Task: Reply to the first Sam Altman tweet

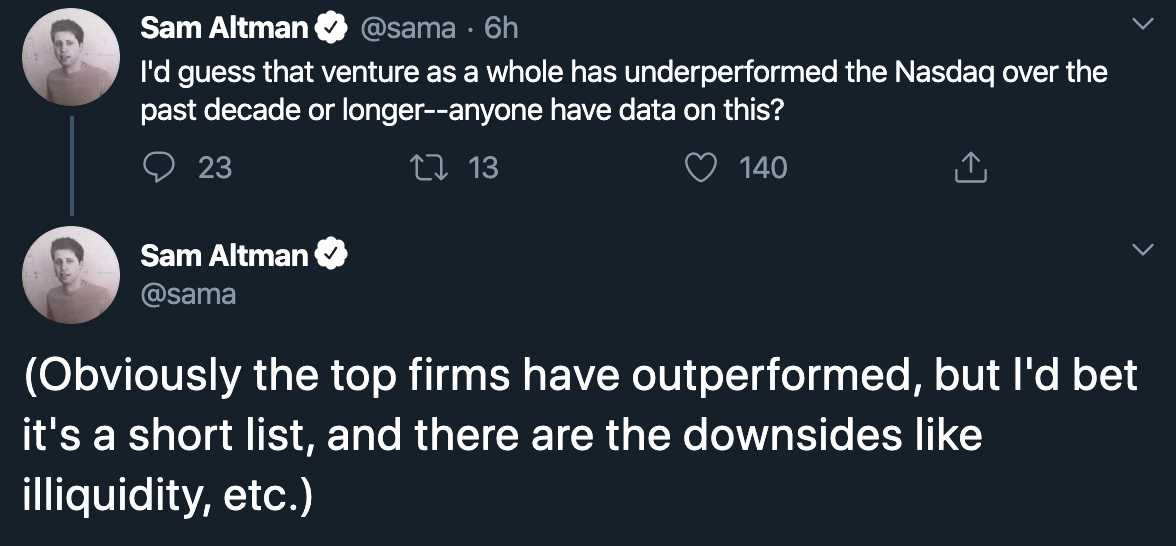Action: (x=160, y=167)
